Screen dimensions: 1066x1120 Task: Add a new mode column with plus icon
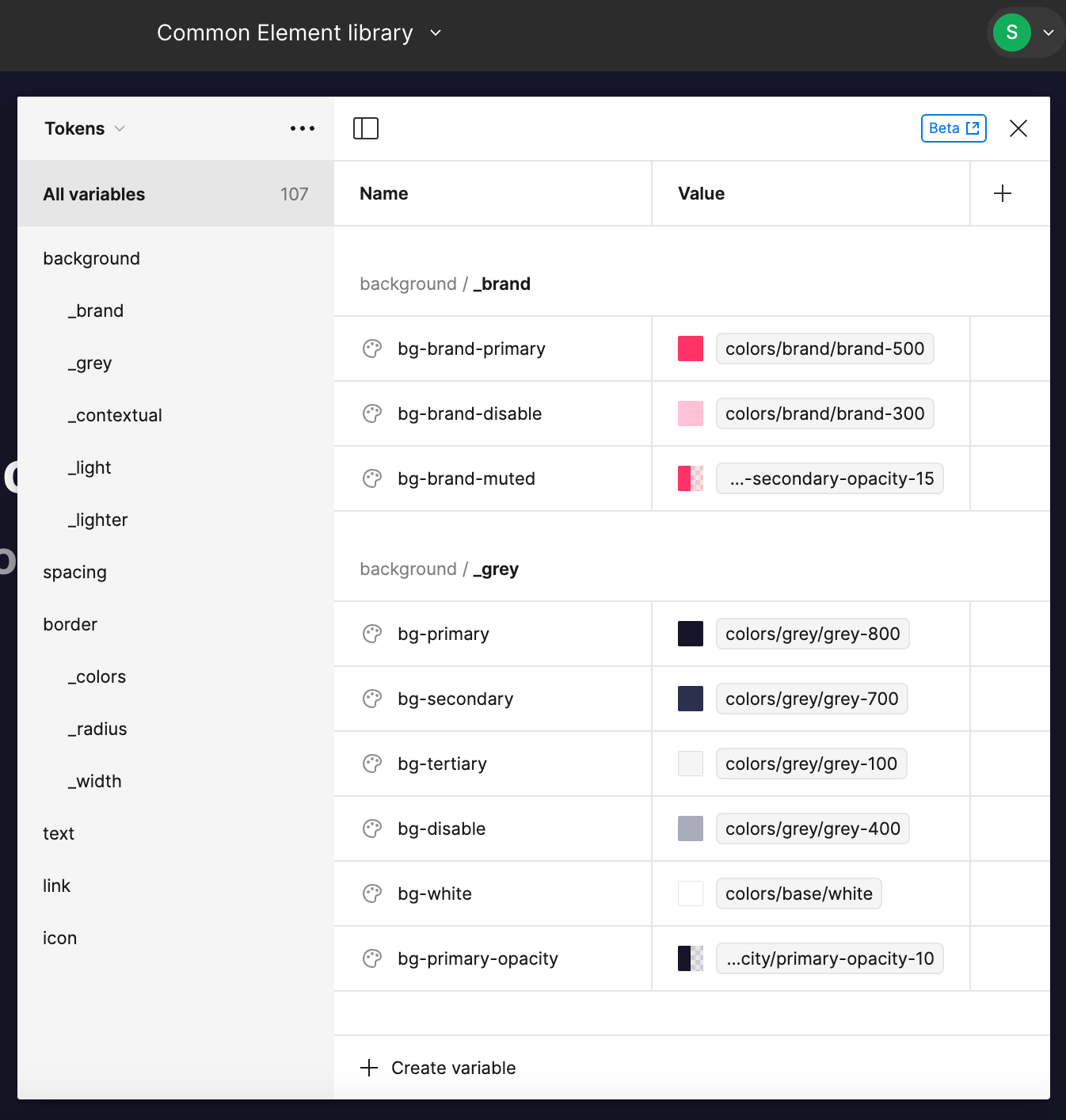pyautogui.click(x=1003, y=193)
